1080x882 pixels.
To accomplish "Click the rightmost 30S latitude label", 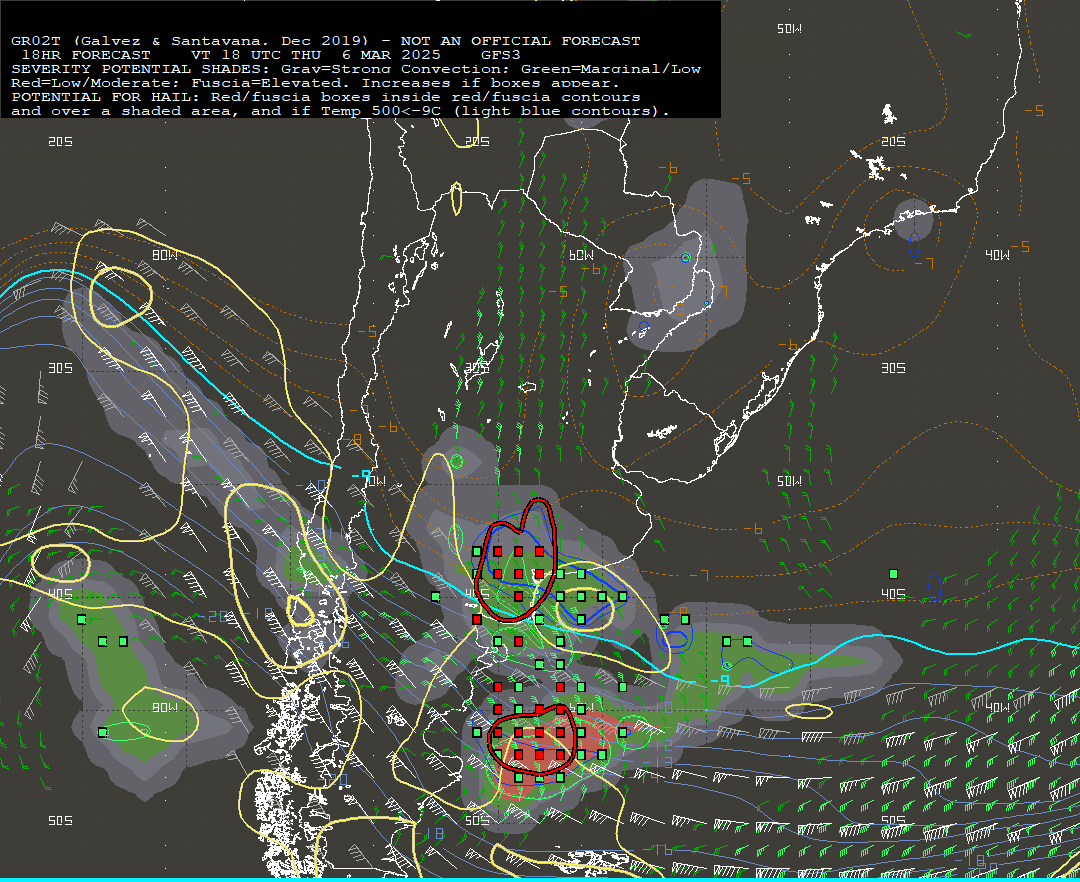I will point(893,368).
